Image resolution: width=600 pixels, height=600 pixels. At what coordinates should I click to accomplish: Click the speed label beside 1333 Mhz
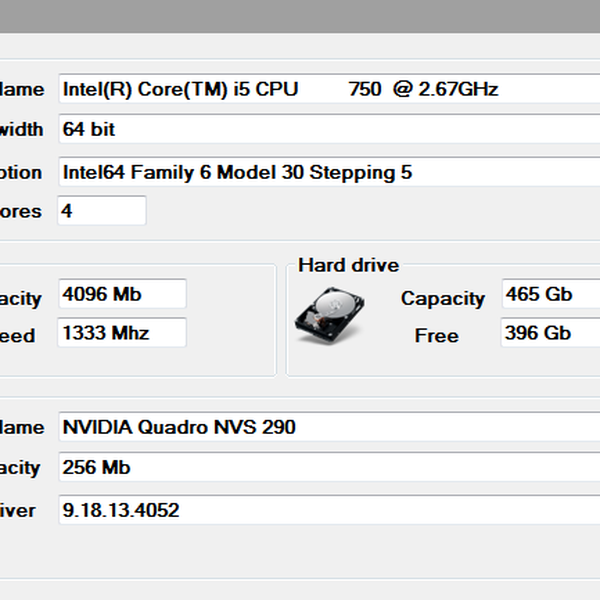18,337
